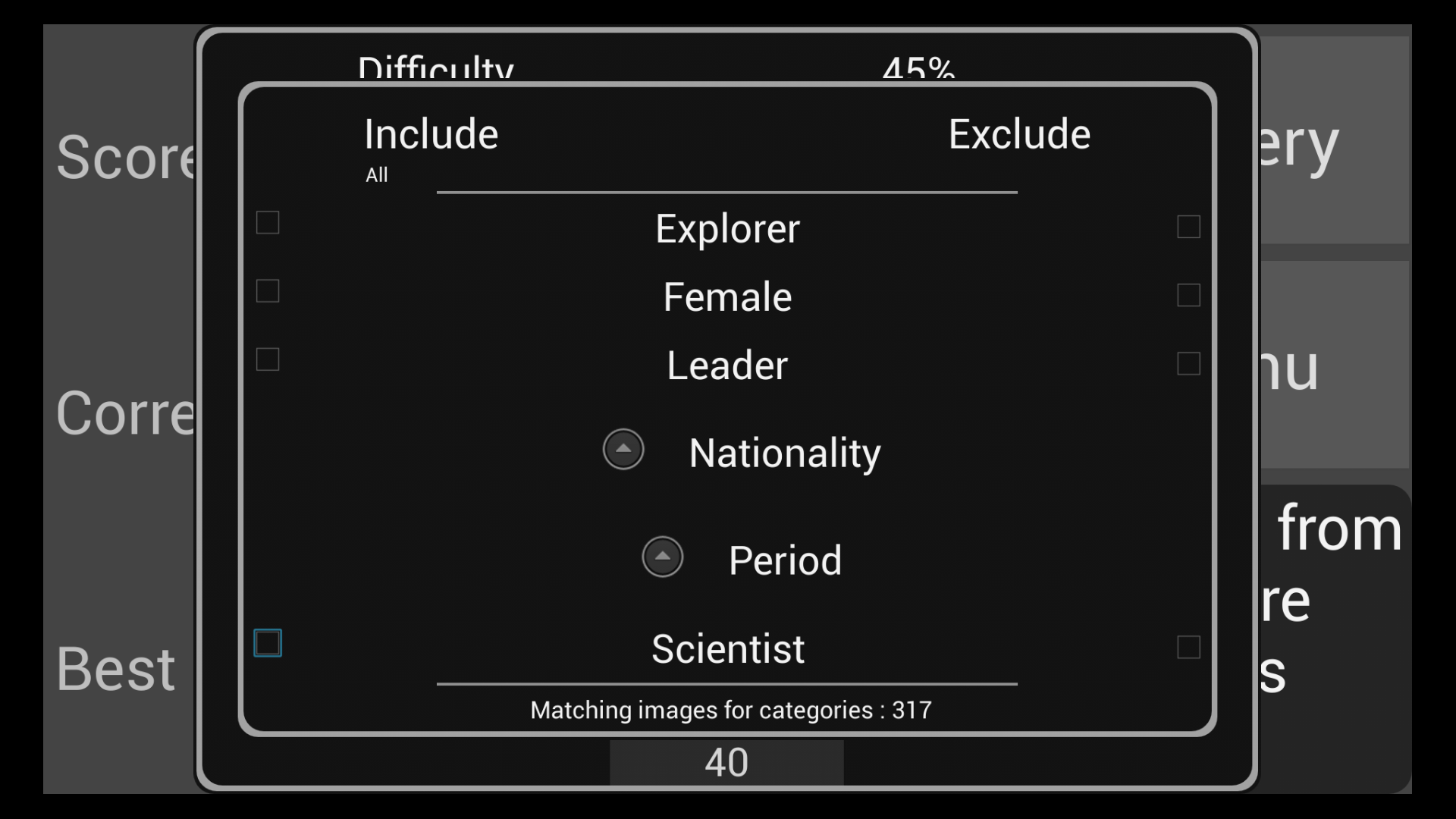Image resolution: width=1456 pixels, height=819 pixels.
Task: Select the Explorer category name
Action: tap(727, 228)
